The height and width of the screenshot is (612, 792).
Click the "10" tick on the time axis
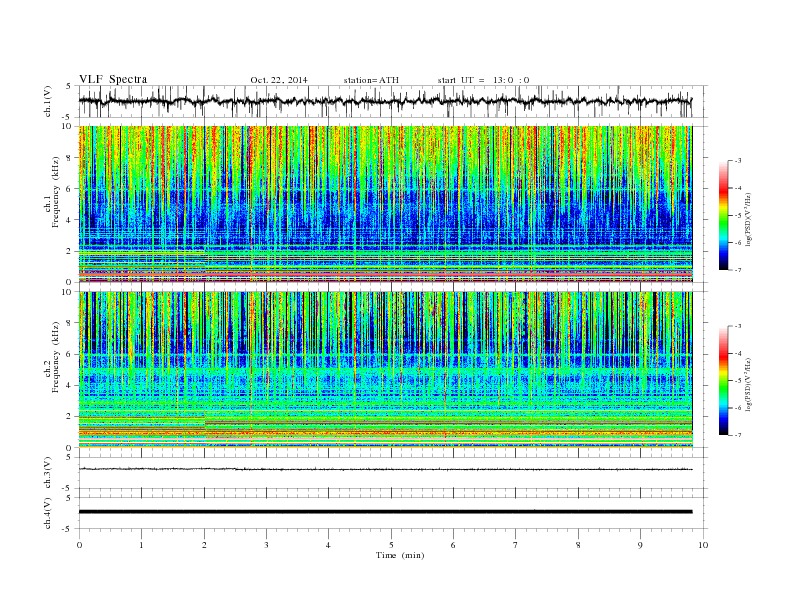click(703, 545)
